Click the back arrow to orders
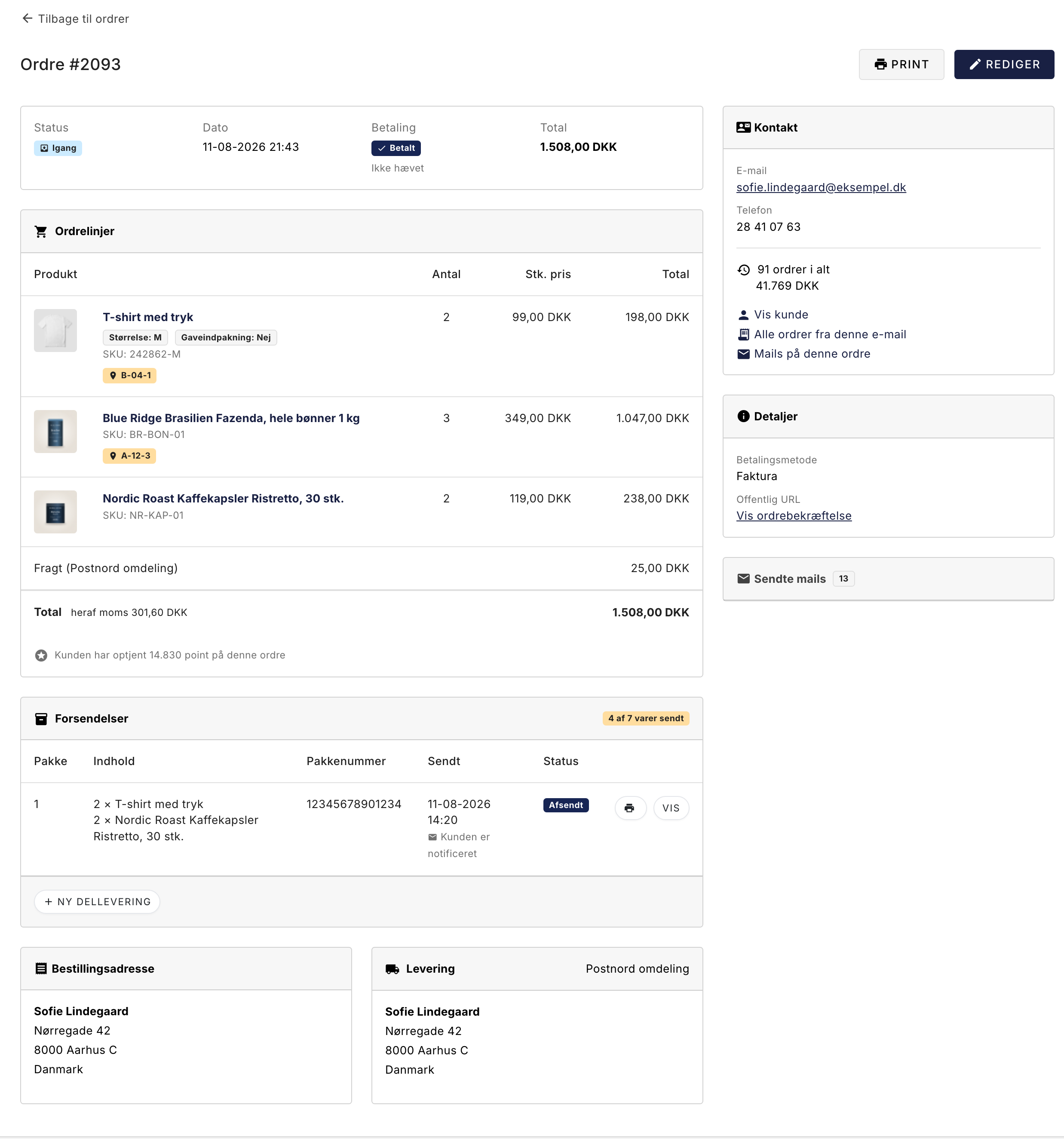Viewport: 1064px width, 1139px height. click(27, 18)
